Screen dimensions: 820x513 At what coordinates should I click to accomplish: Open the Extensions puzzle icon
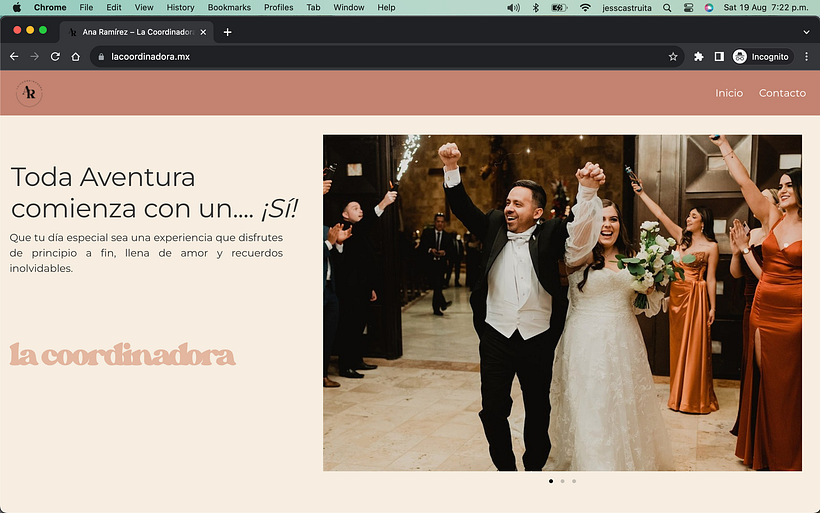tap(699, 56)
